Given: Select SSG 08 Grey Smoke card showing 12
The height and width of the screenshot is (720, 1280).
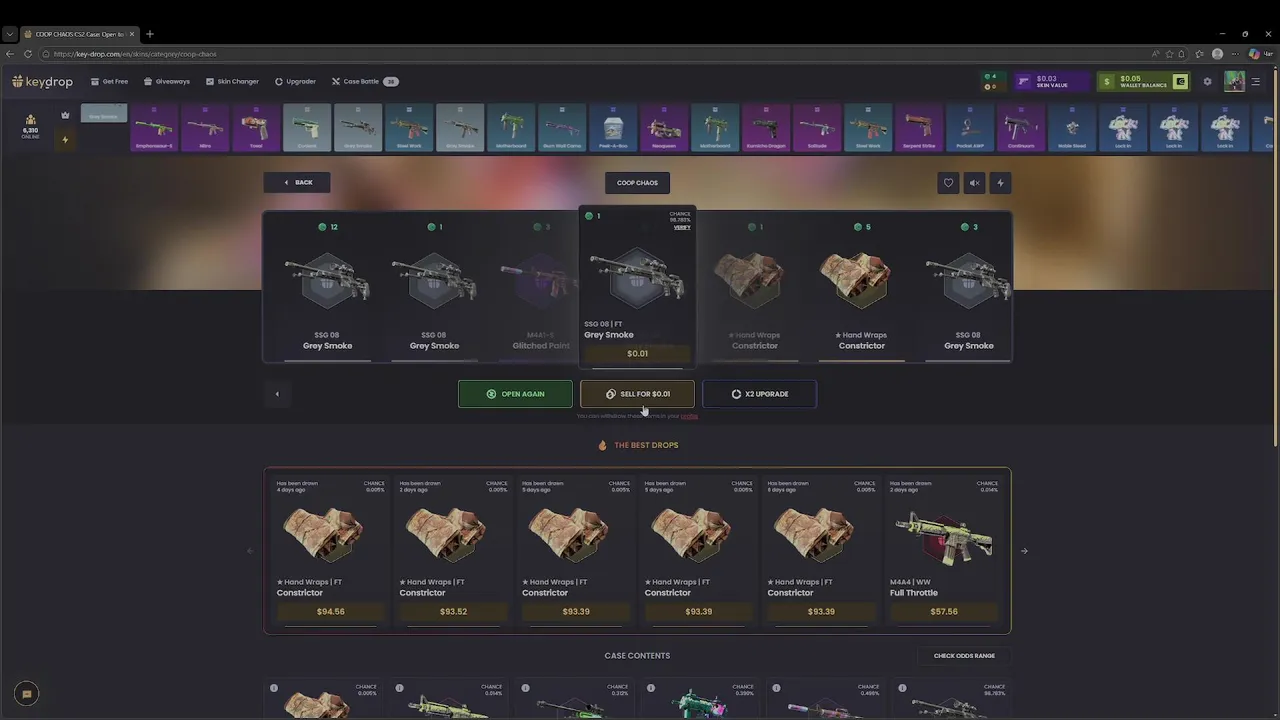Looking at the screenshot, I should [327, 287].
